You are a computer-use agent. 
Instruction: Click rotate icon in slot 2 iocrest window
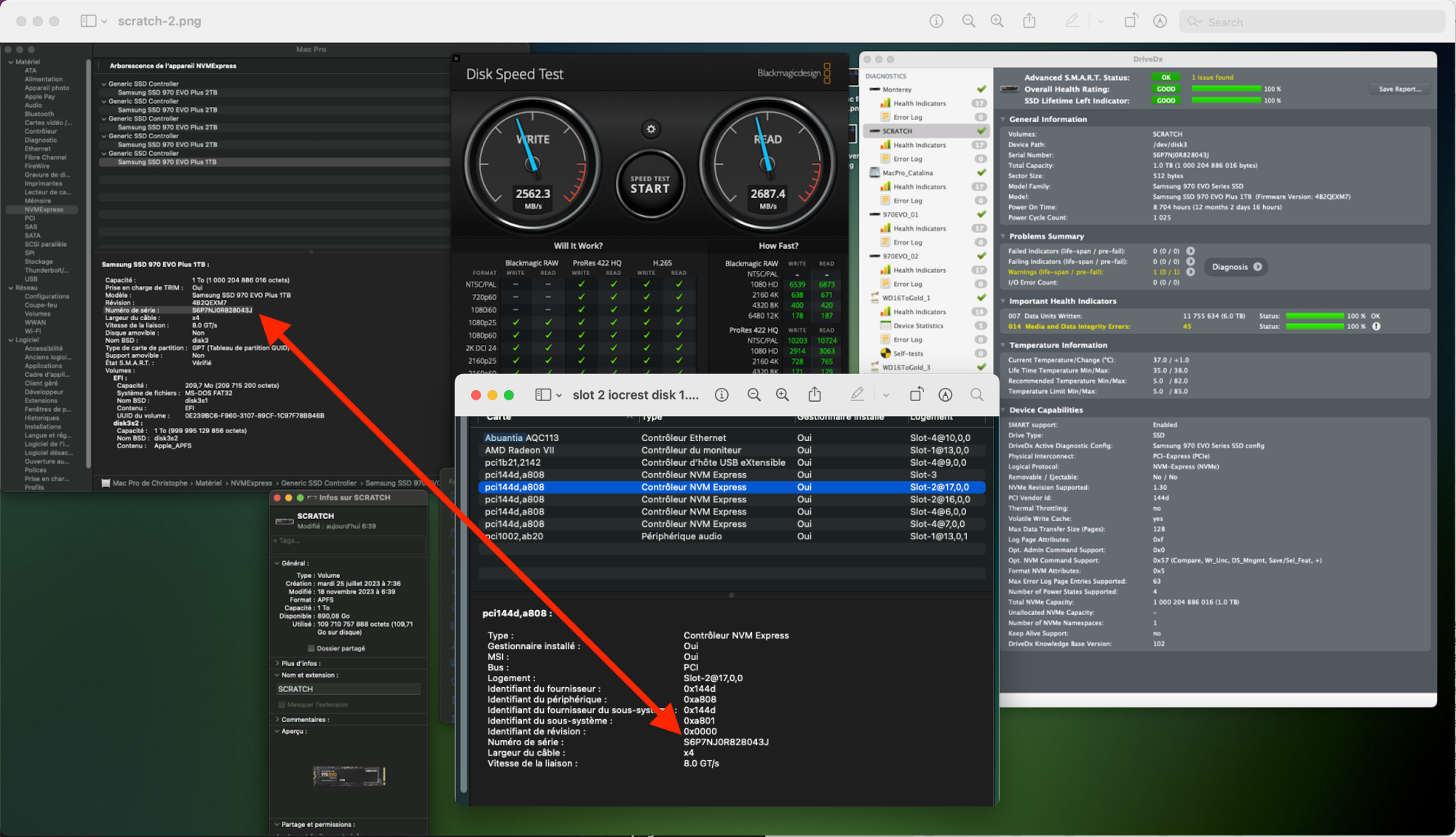(916, 394)
